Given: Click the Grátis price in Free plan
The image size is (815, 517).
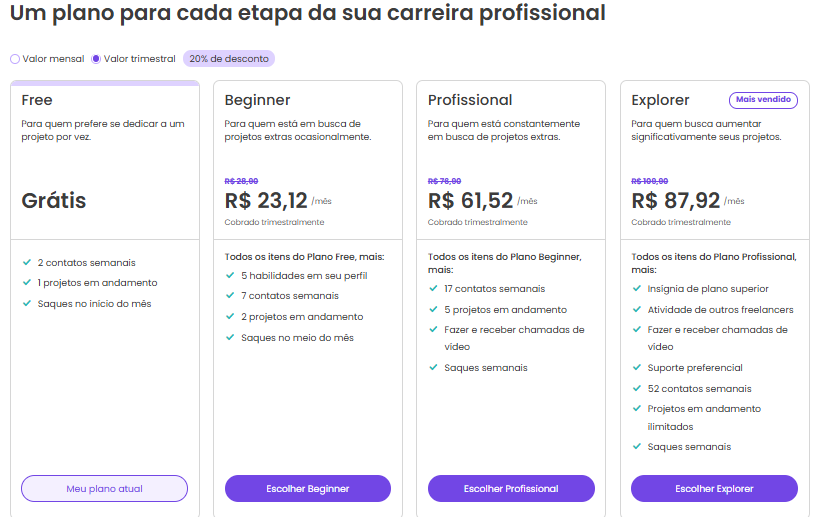Looking at the screenshot, I should [x=54, y=201].
